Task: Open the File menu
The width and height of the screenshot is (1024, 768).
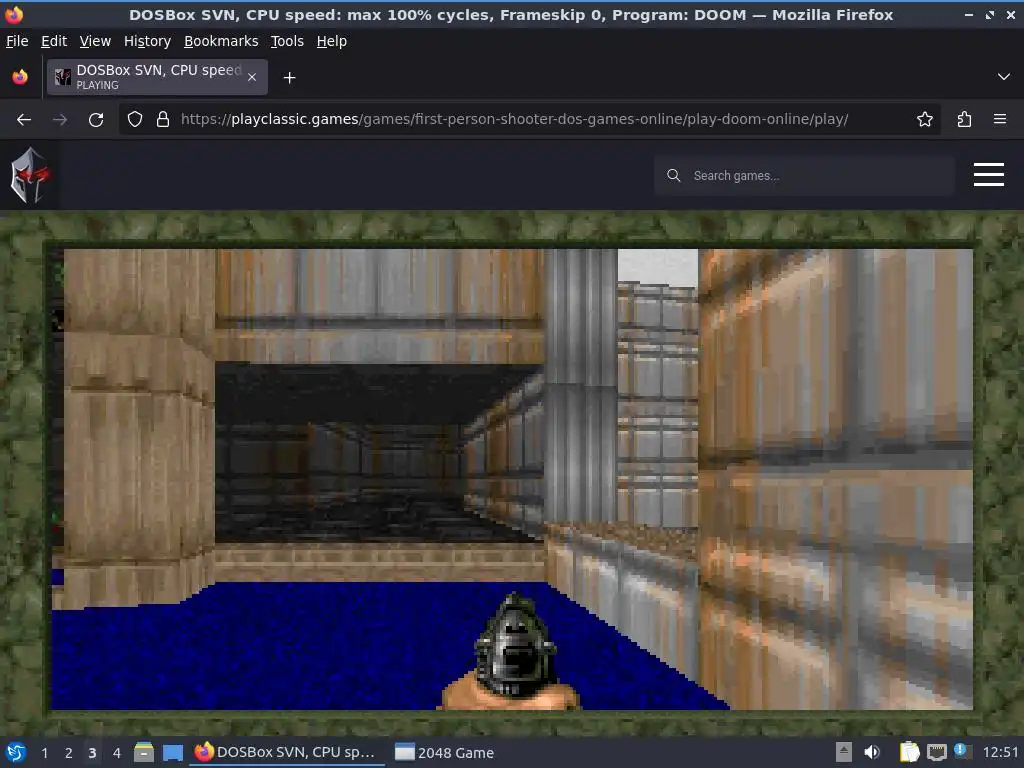Action: pos(17,41)
